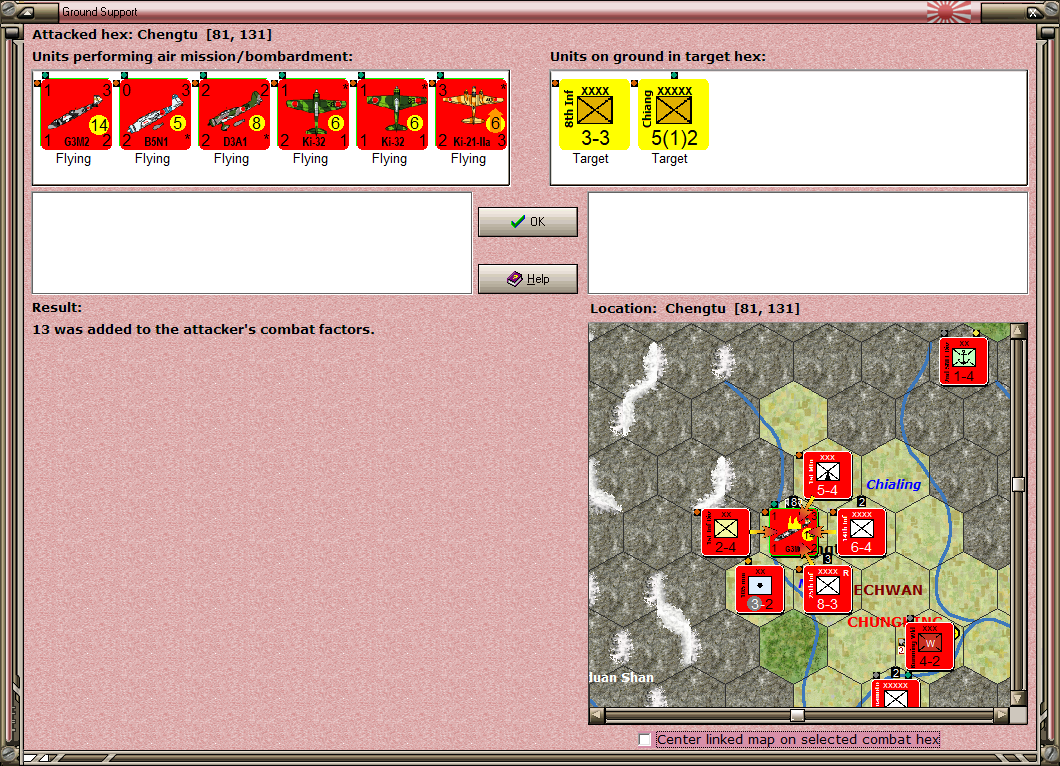
Task: Select the Ki-21-IIa bomber unit counter
Action: click(471, 114)
